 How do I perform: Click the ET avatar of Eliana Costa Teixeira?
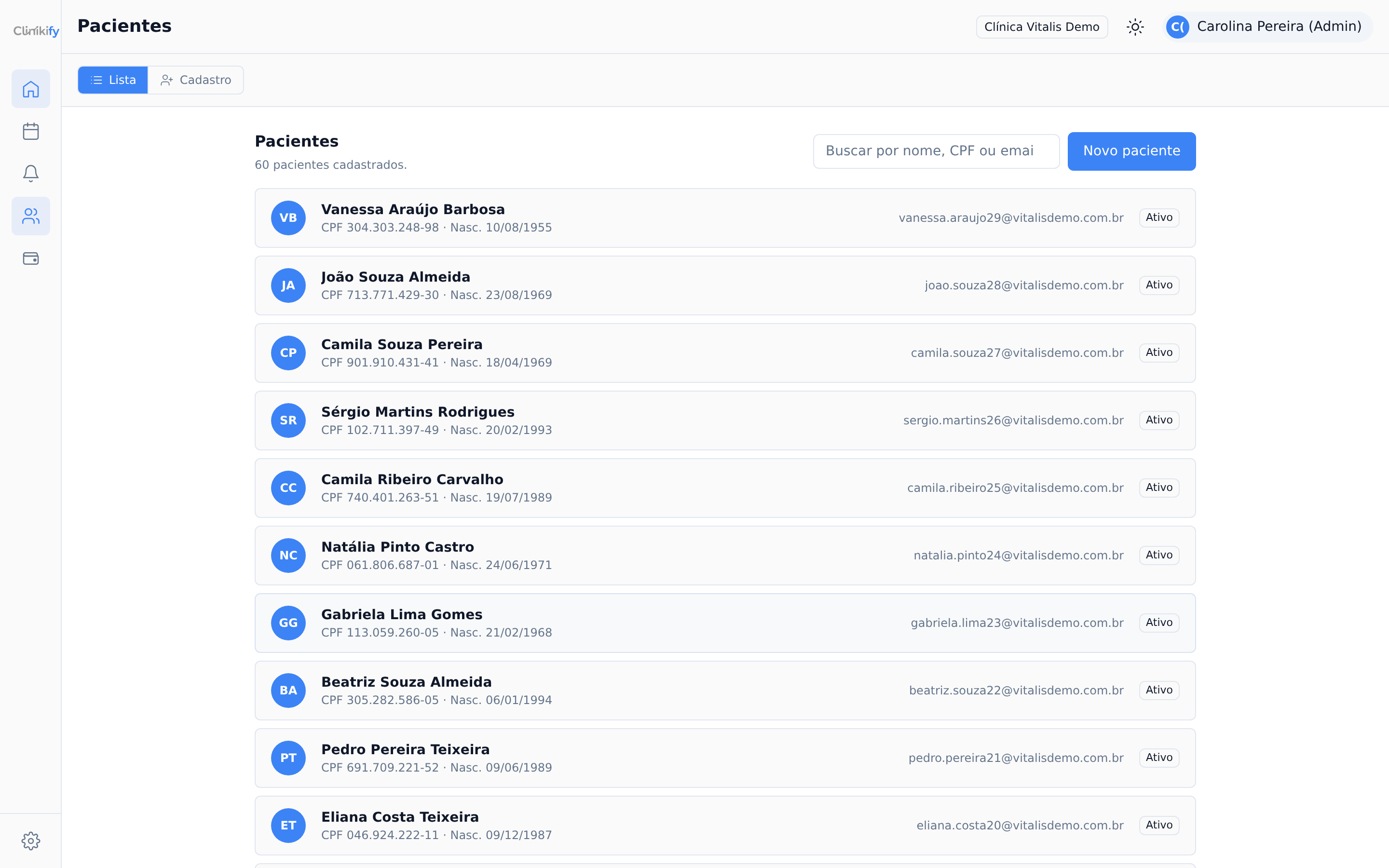coord(288,826)
